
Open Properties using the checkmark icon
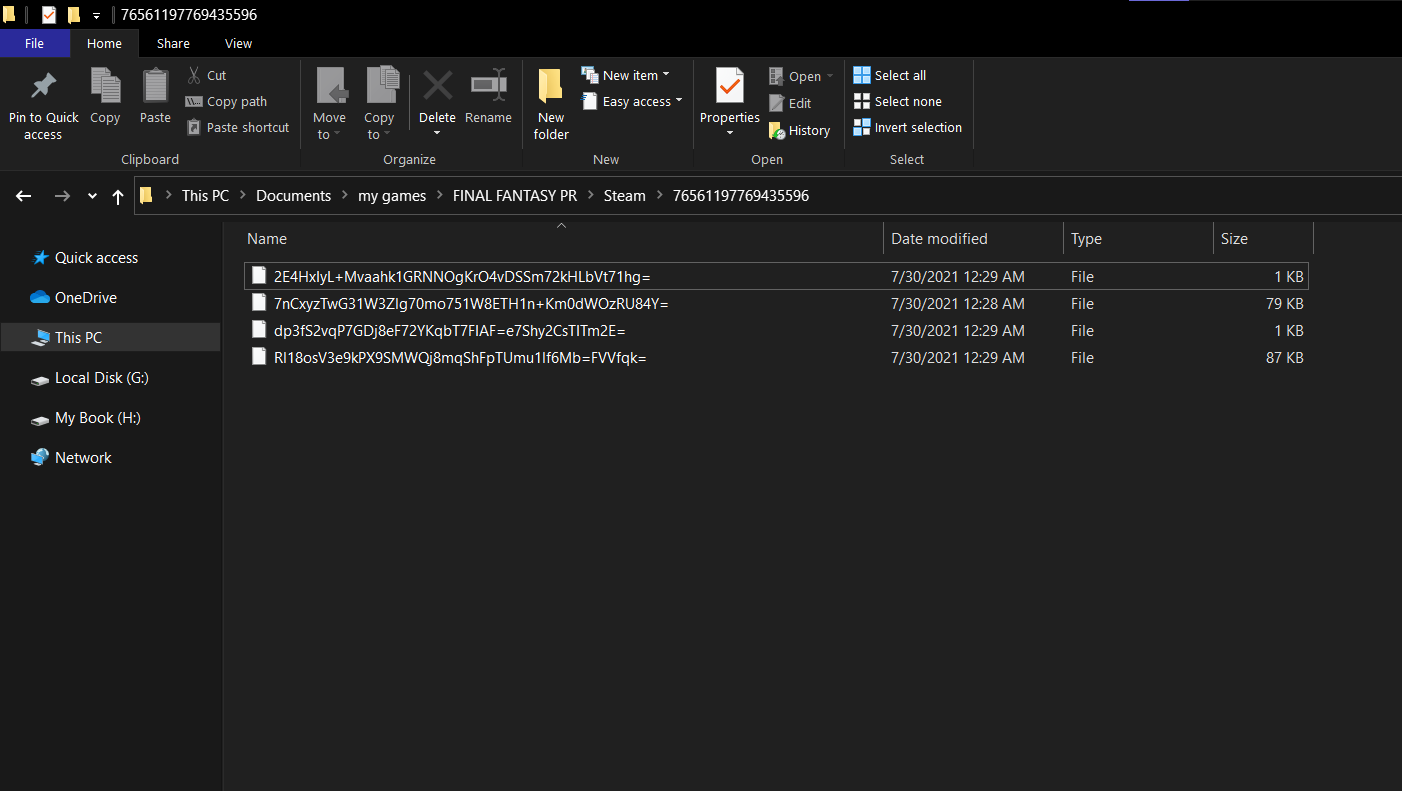pyautogui.click(x=729, y=87)
